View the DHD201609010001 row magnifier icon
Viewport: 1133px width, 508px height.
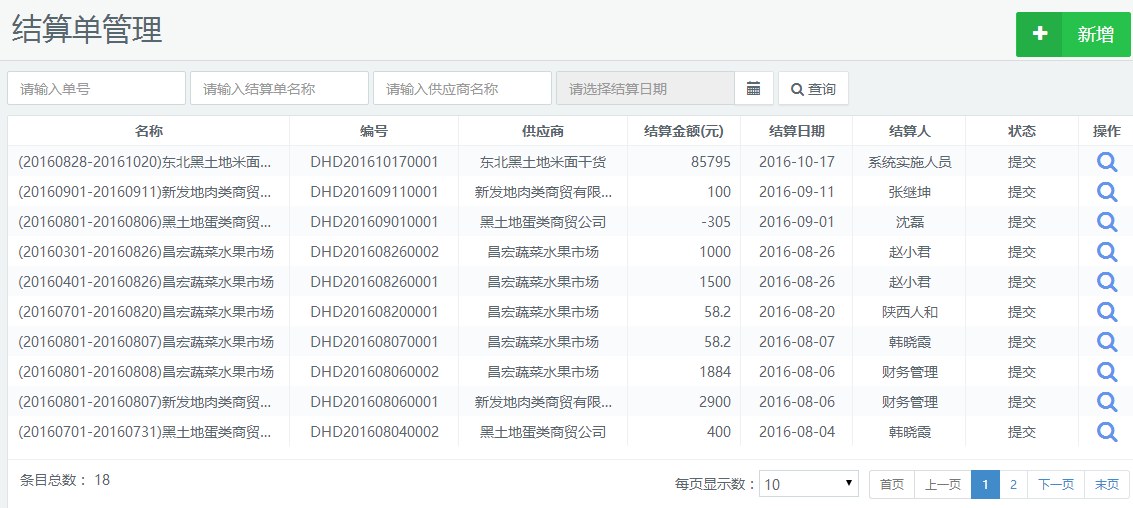point(1106,222)
